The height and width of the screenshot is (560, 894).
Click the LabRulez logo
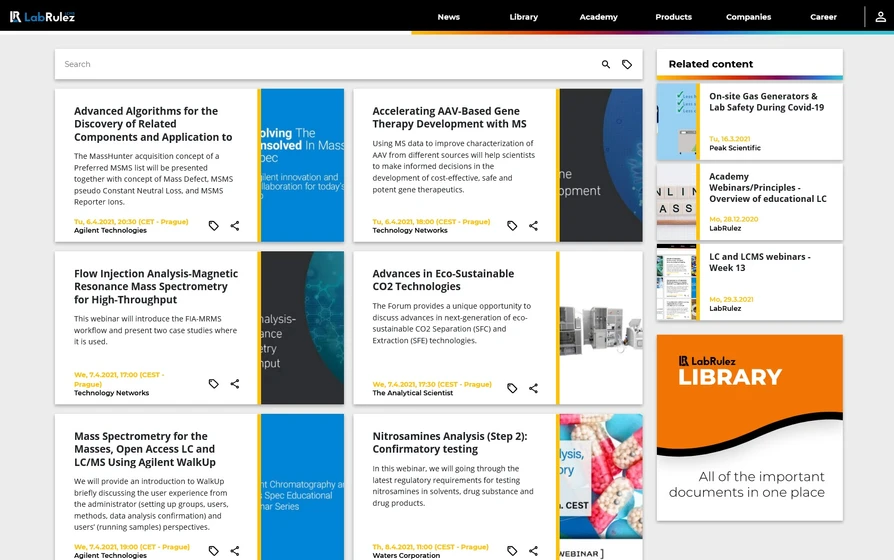pyautogui.click(x=43, y=17)
